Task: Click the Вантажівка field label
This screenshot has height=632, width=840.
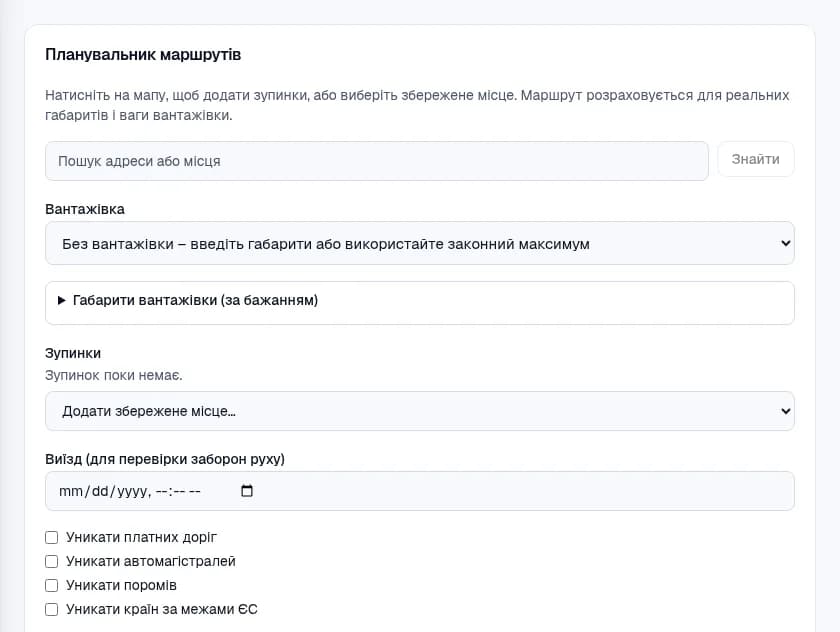Action: 85,209
